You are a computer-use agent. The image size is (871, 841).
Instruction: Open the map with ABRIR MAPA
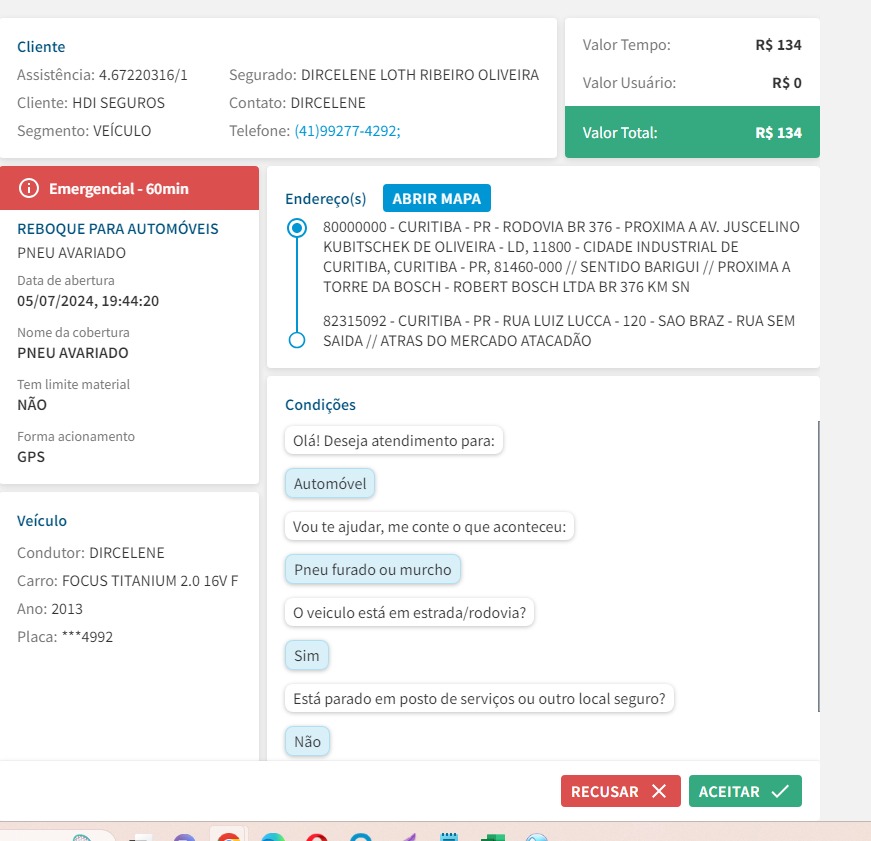click(437, 198)
